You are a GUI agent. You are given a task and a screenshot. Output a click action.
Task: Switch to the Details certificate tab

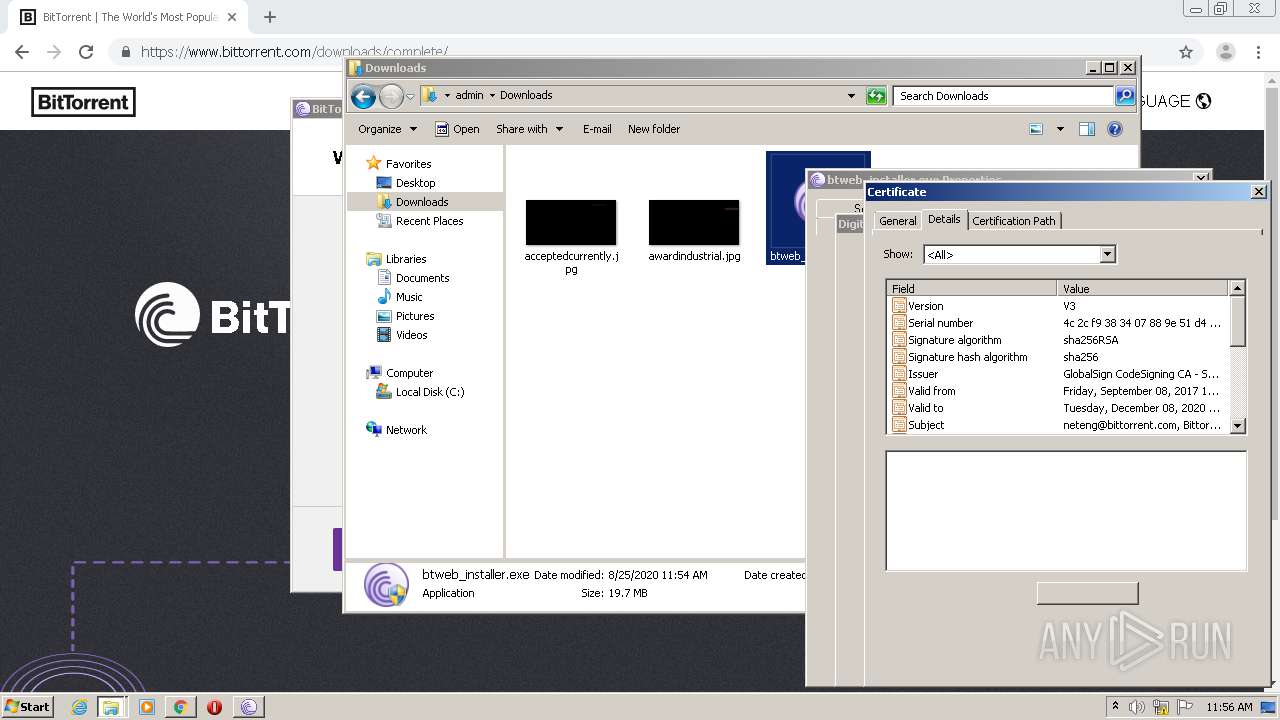[944, 219]
